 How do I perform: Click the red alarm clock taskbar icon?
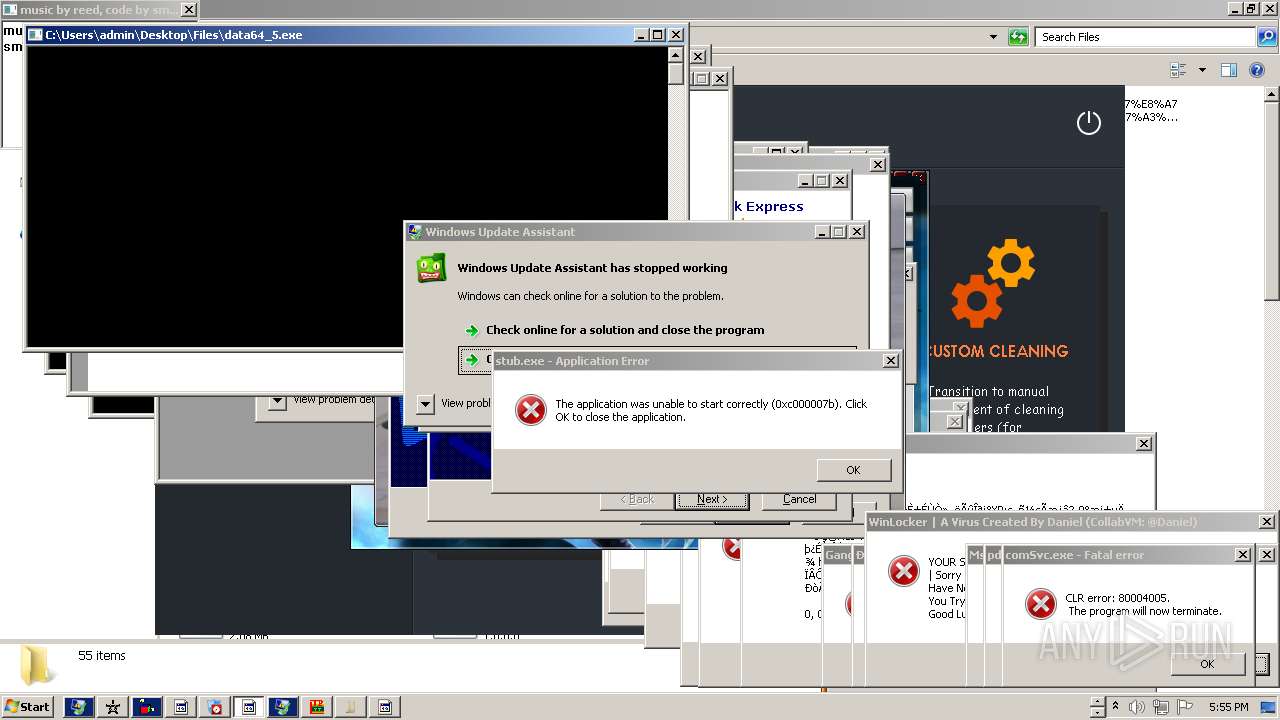click(215, 707)
